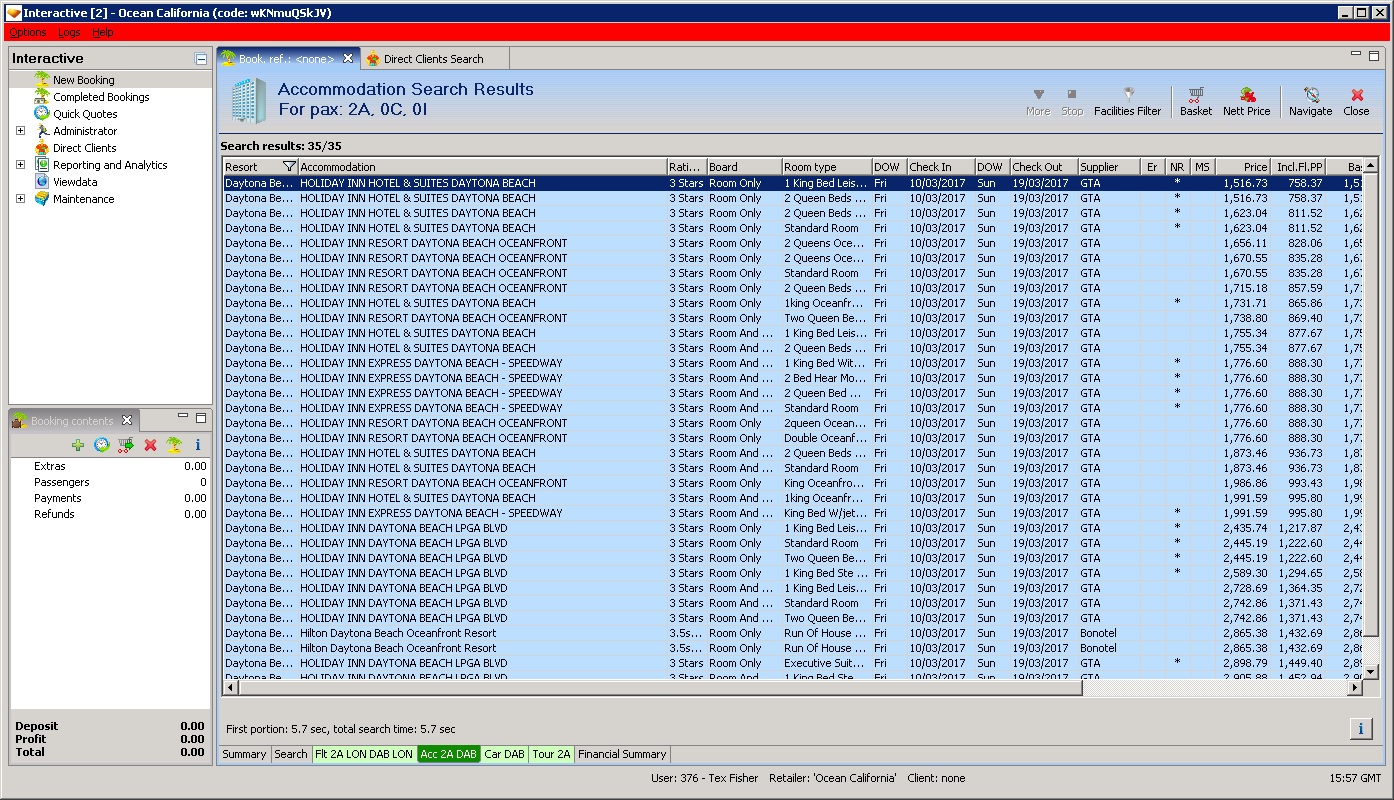
Task: Collapse the Interactive panel
Action: [201, 59]
